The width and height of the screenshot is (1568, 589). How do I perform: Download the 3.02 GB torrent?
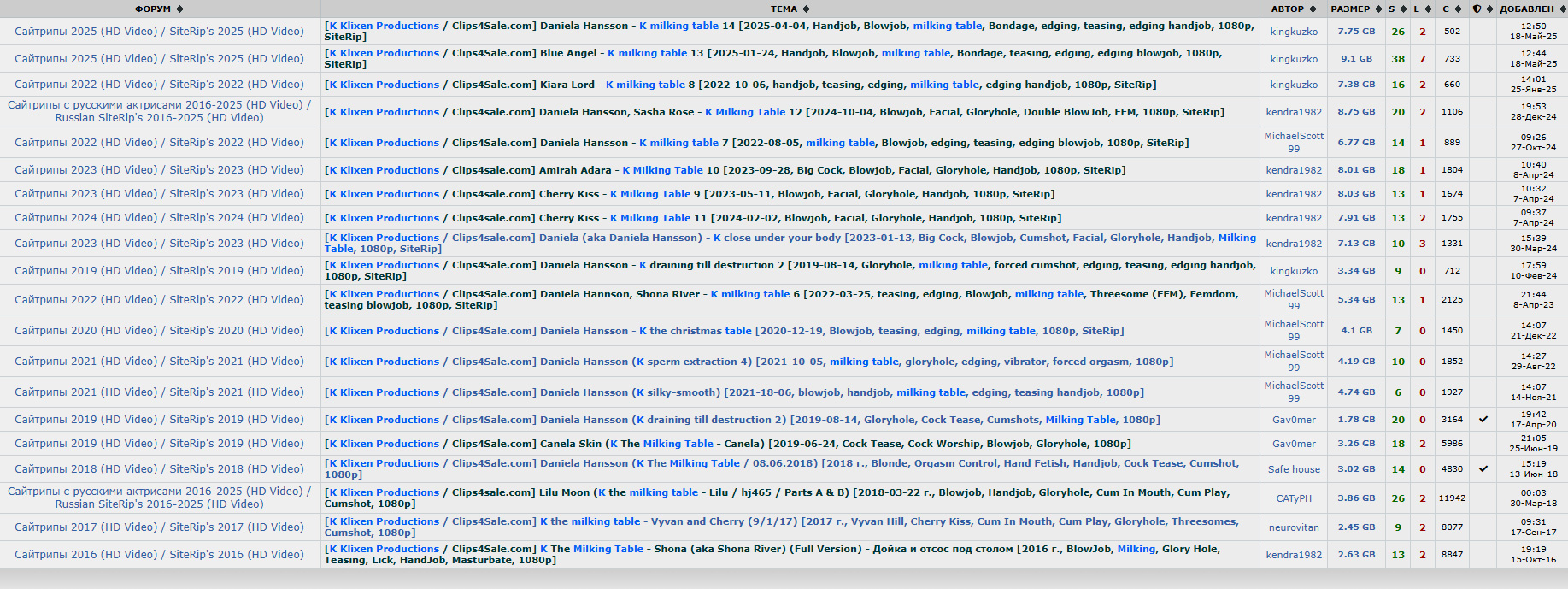(1356, 469)
